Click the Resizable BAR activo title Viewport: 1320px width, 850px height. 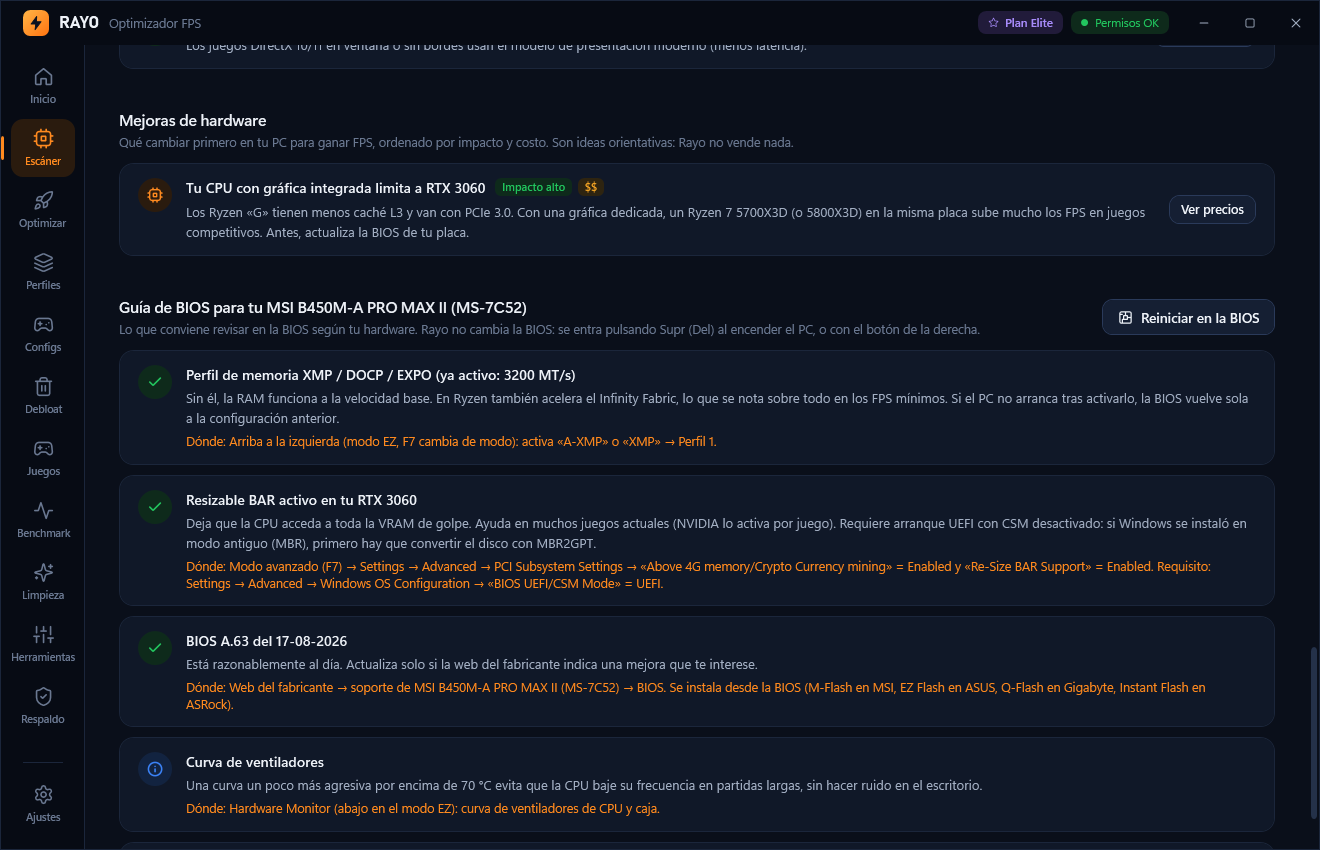(x=301, y=500)
